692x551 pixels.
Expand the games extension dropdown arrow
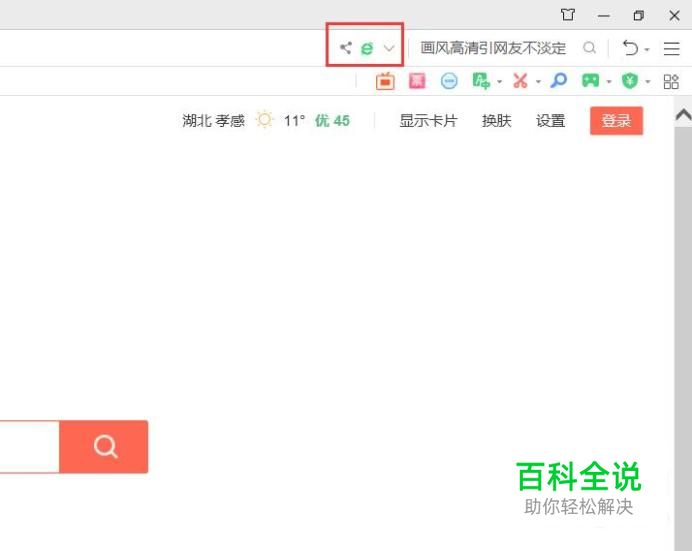click(x=609, y=82)
